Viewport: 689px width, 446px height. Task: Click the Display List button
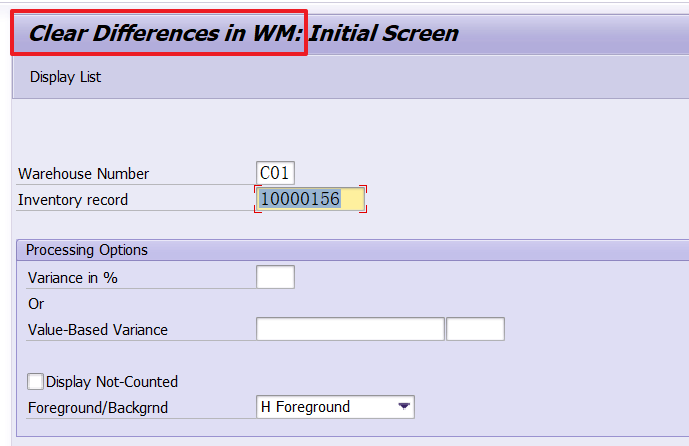point(65,77)
